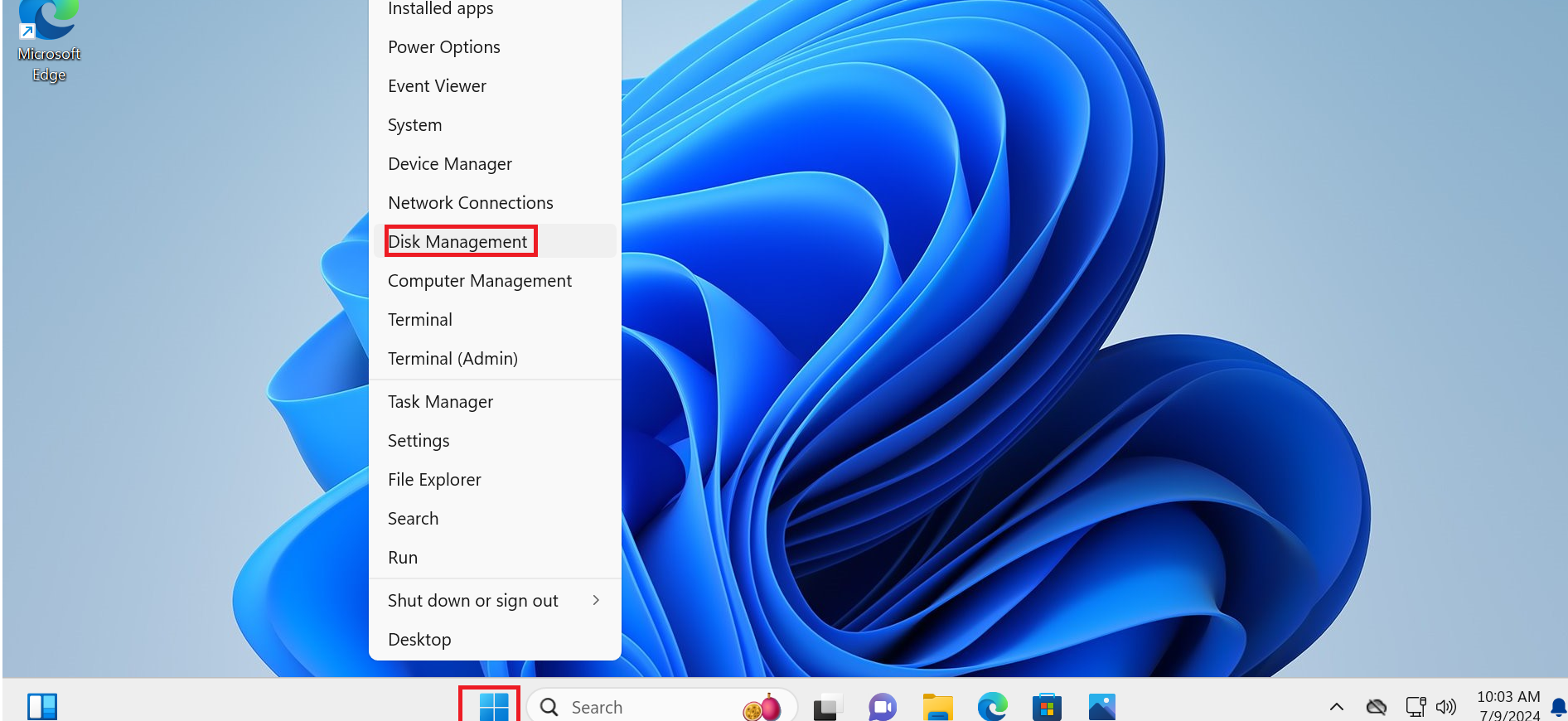
Task: Expand the Shut down or sign out submenu
Action: (495, 600)
